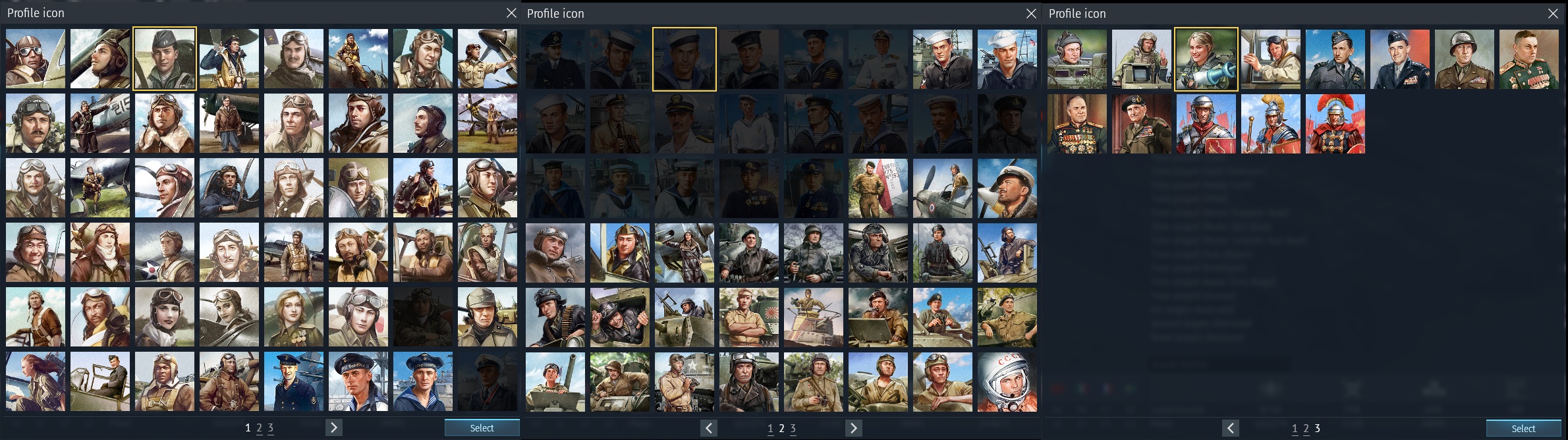Close the middle Profile icon window
Screen dimensions: 1568x440
point(1031,13)
